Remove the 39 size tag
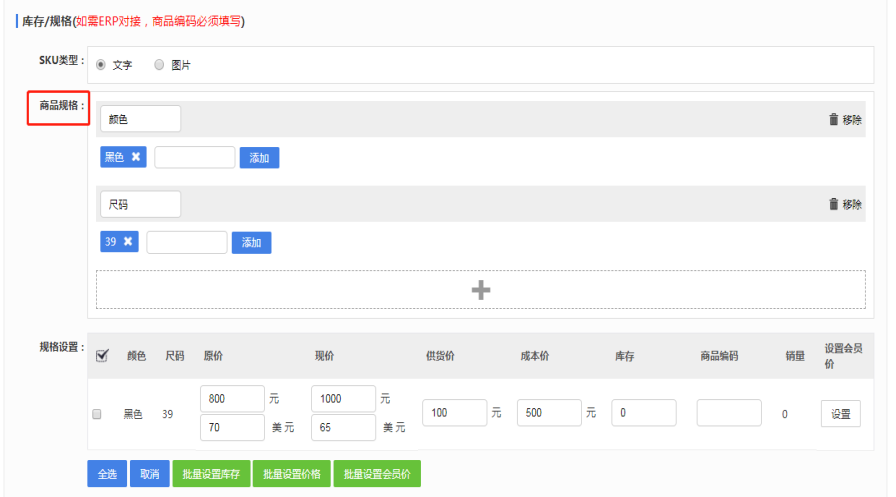This screenshot has height=497, width=896. point(128,242)
